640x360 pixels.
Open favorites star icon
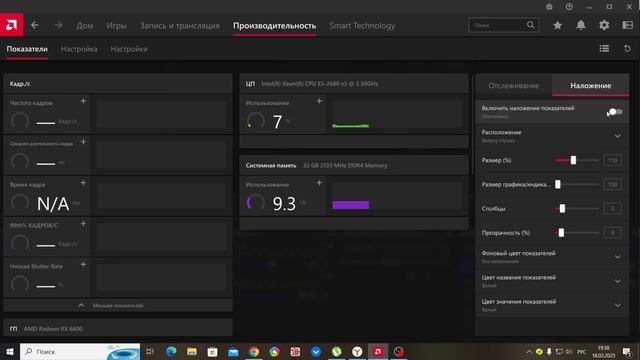557,25
